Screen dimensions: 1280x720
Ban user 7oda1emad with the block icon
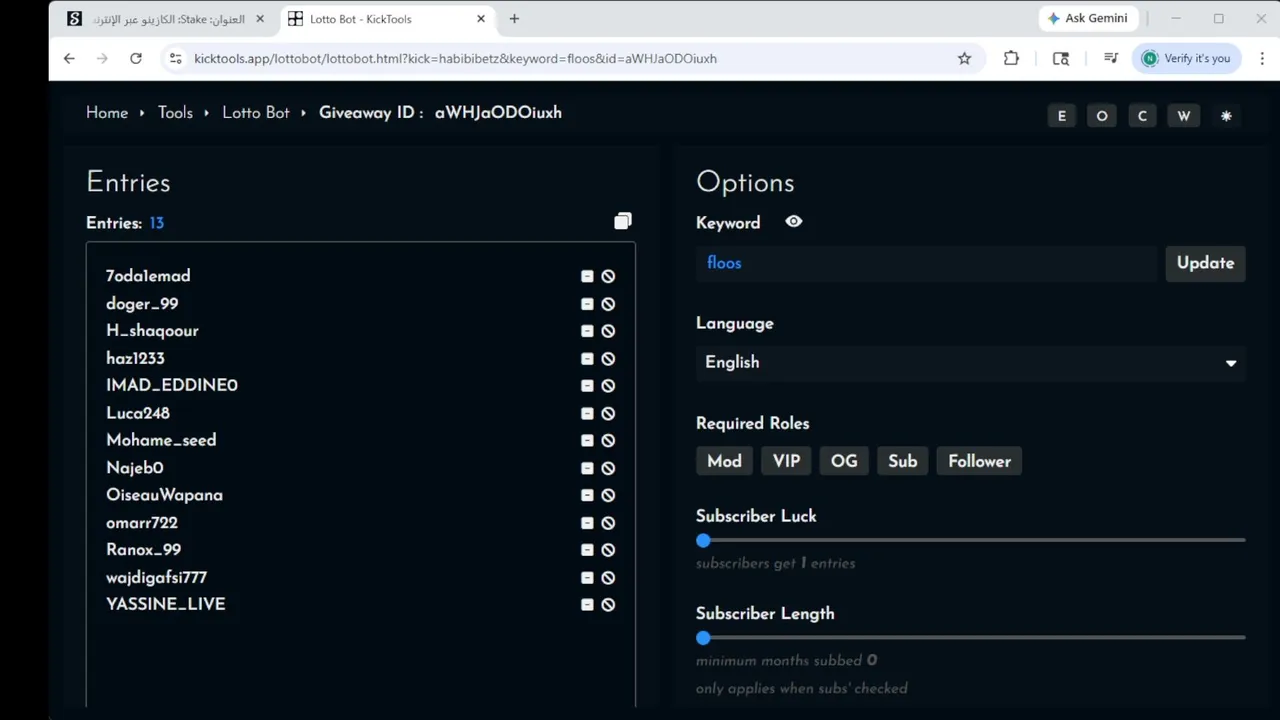[x=608, y=276]
